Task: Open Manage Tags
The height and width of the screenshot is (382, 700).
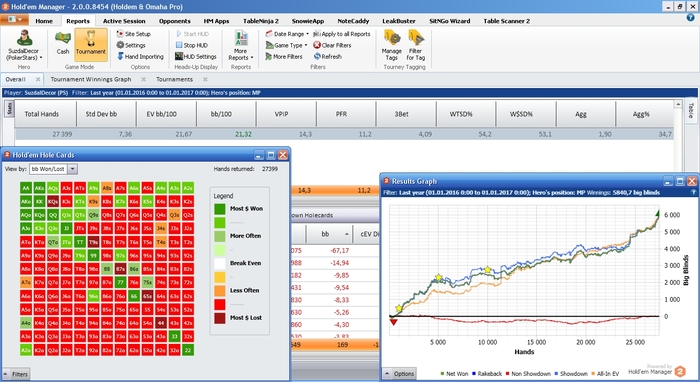Action: 392,45
